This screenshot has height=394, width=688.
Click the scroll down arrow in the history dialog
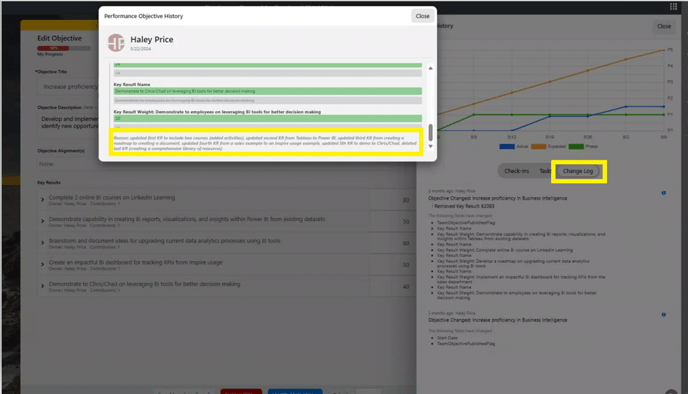(430, 147)
